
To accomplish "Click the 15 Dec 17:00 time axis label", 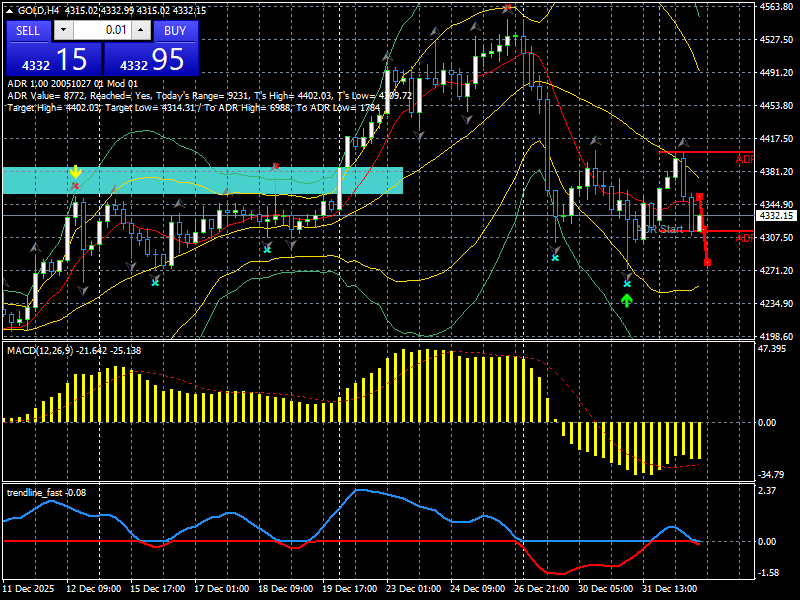I will click(158, 588).
